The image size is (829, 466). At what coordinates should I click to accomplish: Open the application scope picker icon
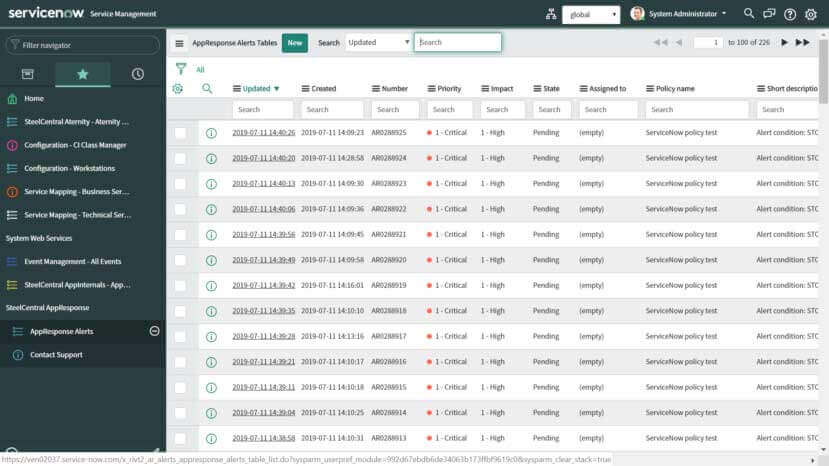coord(551,14)
